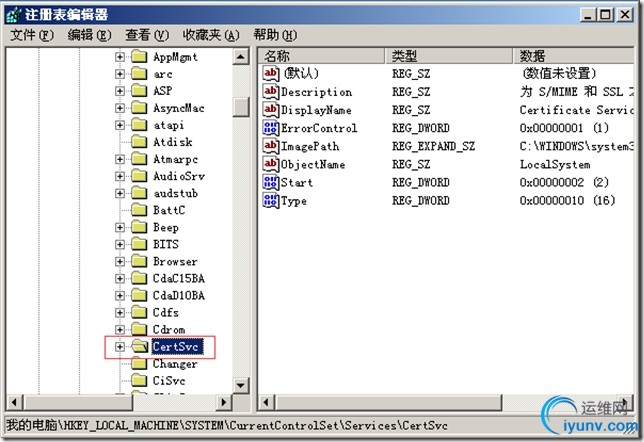This screenshot has width=644, height=442.
Task: Click the Description string value icon
Action: pos(271,92)
